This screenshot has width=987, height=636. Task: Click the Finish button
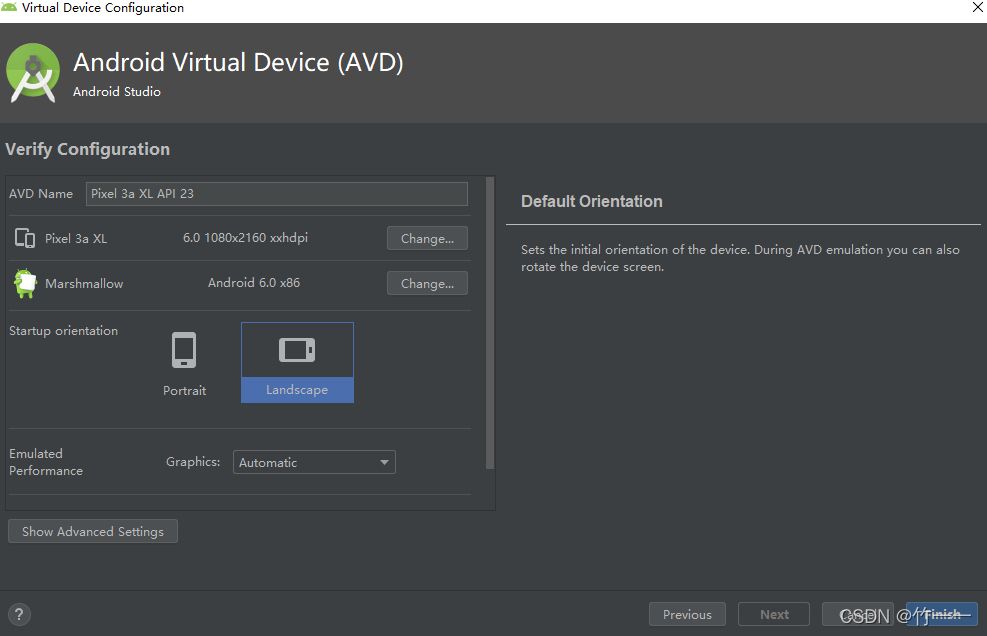942,615
